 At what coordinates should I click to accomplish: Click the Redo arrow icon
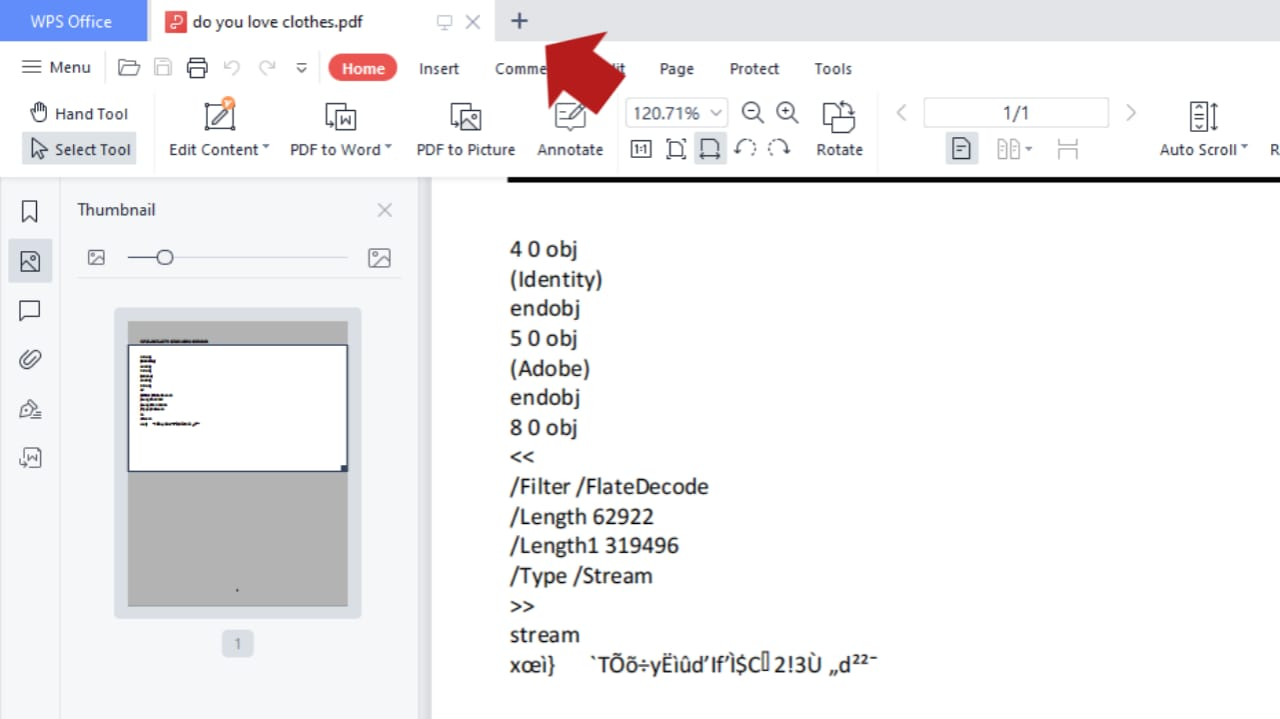[x=267, y=68]
